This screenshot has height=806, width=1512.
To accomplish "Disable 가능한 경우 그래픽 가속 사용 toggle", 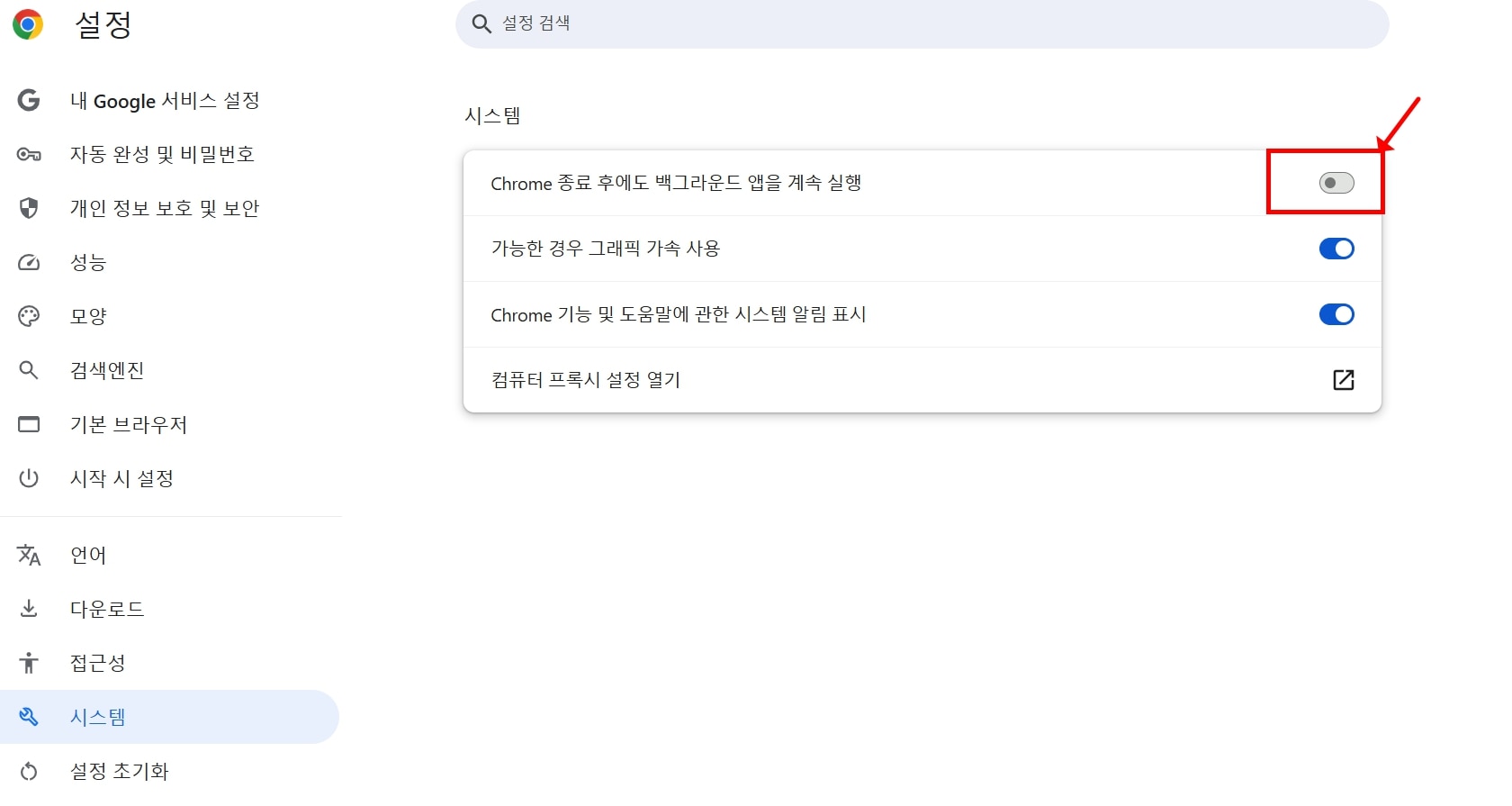I will click(x=1336, y=249).
